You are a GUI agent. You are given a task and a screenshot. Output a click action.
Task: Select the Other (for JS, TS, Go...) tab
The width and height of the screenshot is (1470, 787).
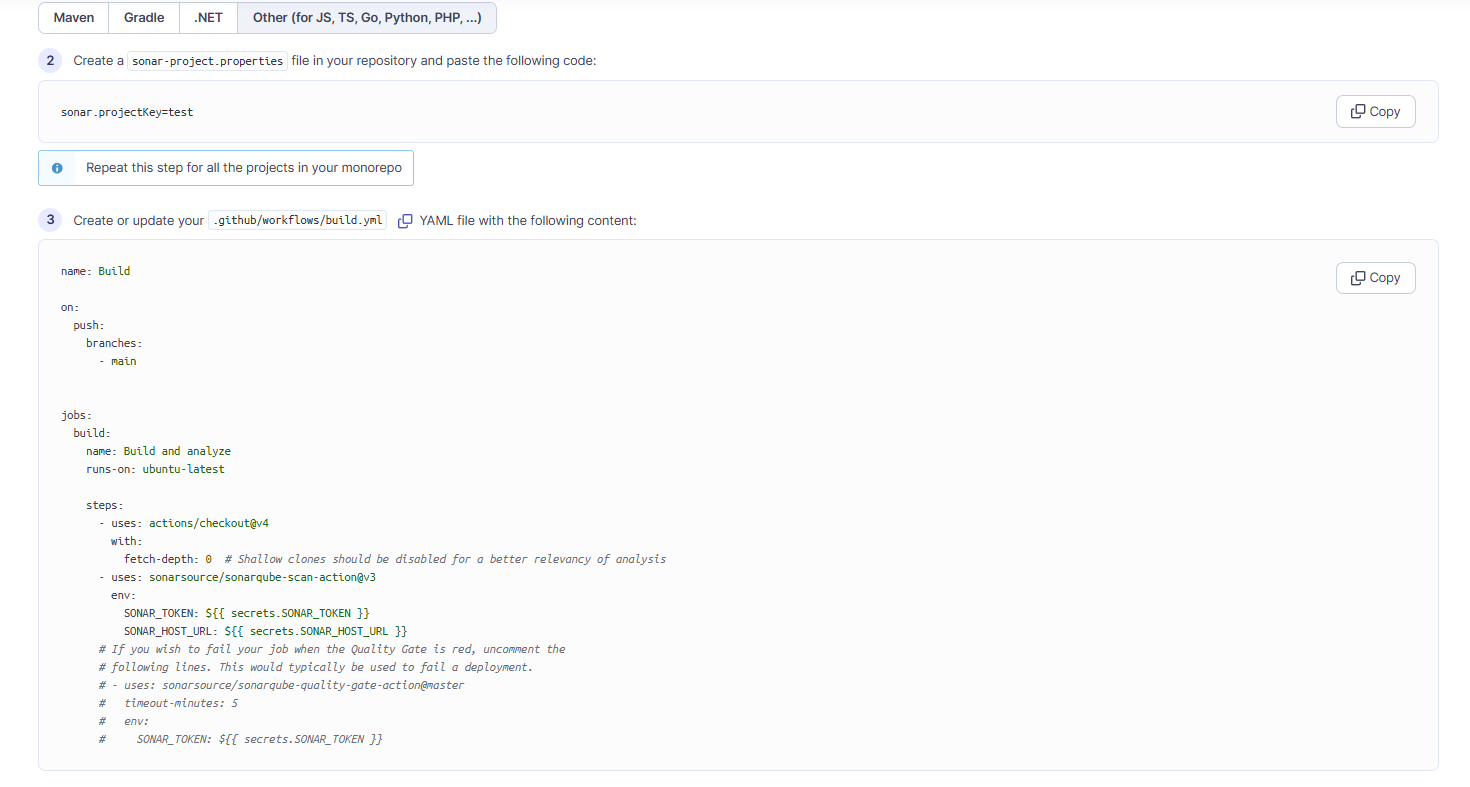(x=367, y=18)
